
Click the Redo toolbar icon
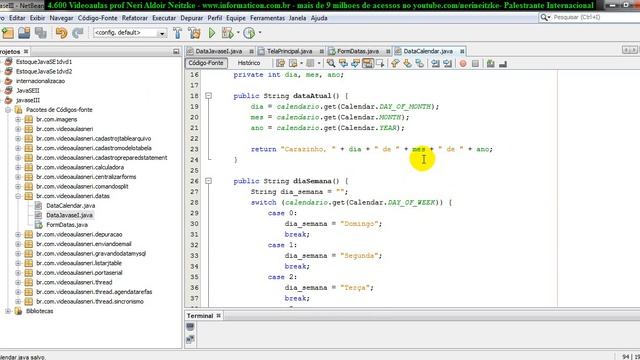pos(78,33)
